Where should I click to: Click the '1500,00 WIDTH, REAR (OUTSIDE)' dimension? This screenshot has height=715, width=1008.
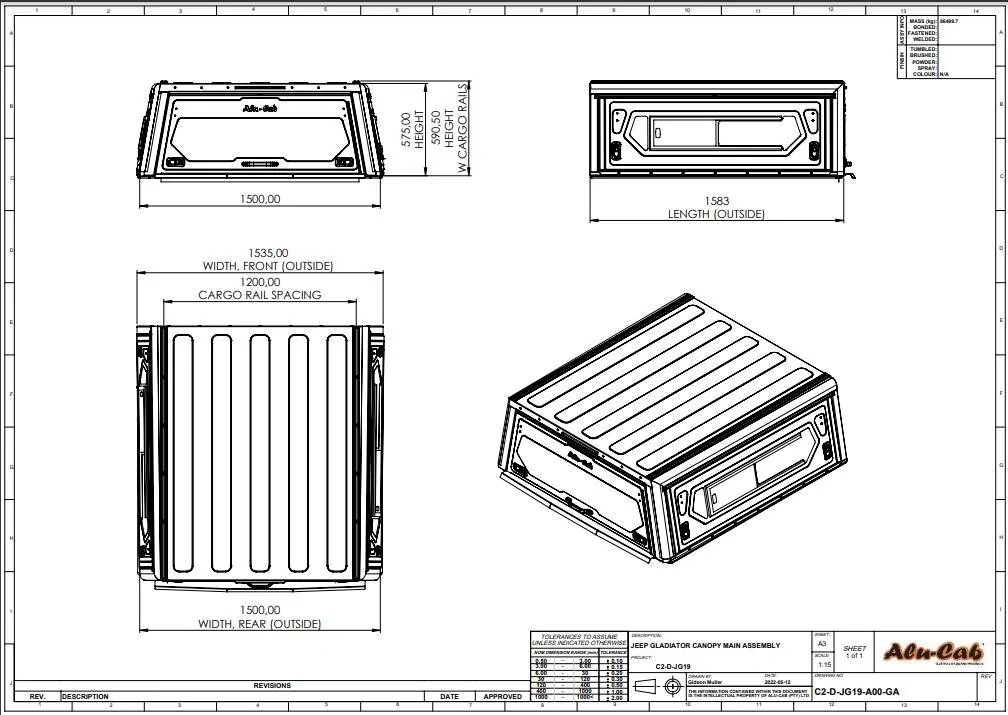point(260,617)
